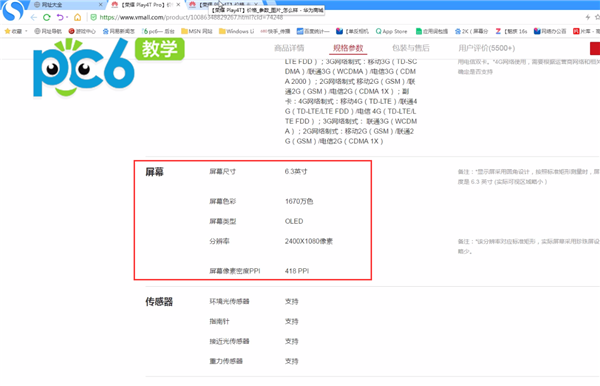
Task: Click the green security shield in the address bar
Action: (93, 17)
